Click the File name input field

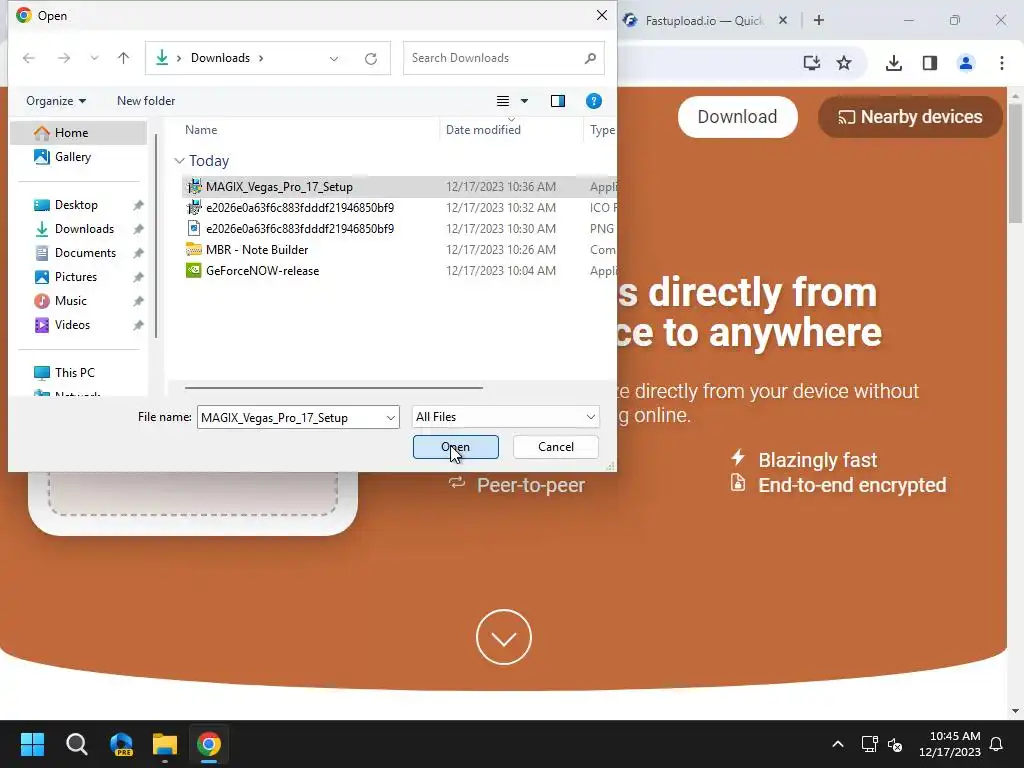click(x=291, y=417)
